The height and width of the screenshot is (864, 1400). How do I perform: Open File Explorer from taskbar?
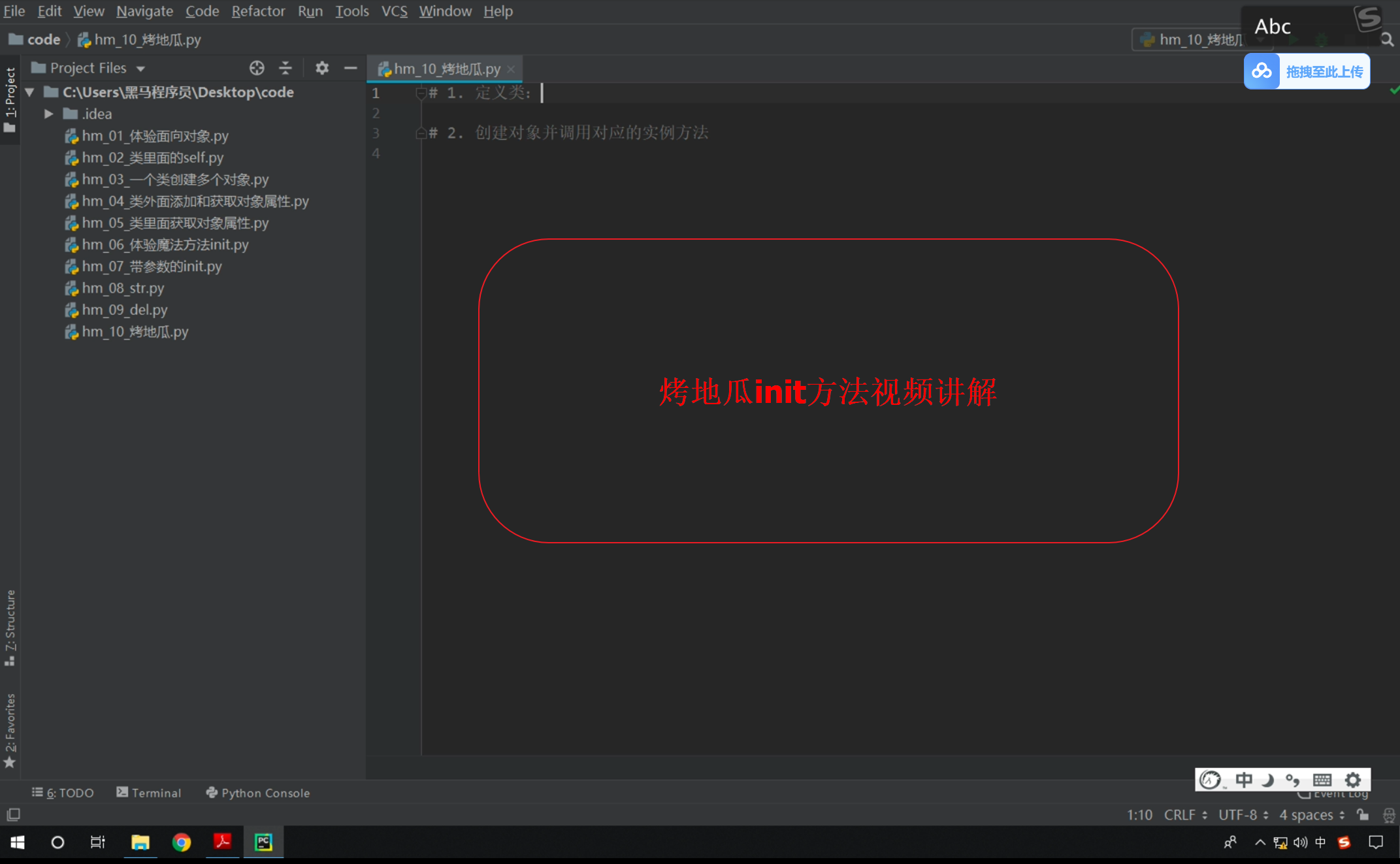[140, 842]
